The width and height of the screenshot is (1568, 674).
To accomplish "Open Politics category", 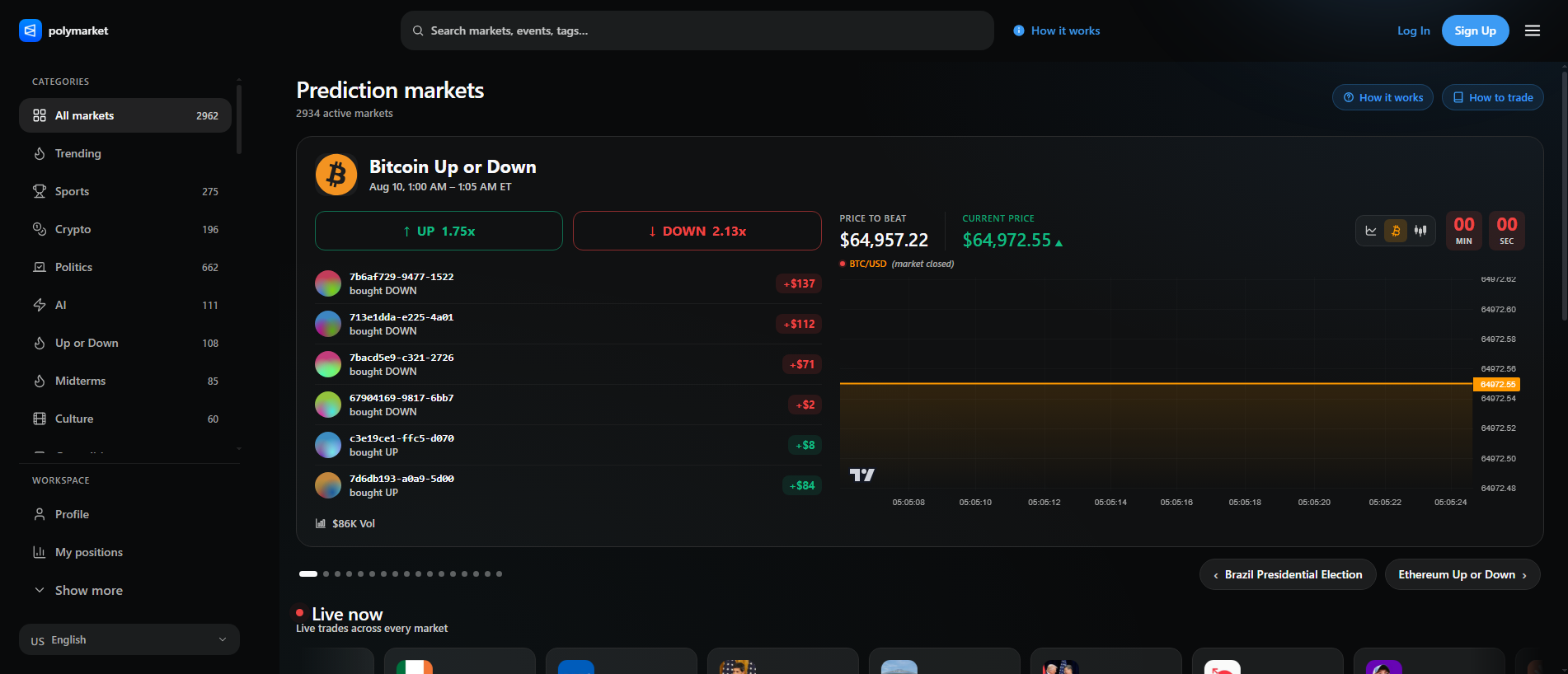I will click(x=125, y=267).
